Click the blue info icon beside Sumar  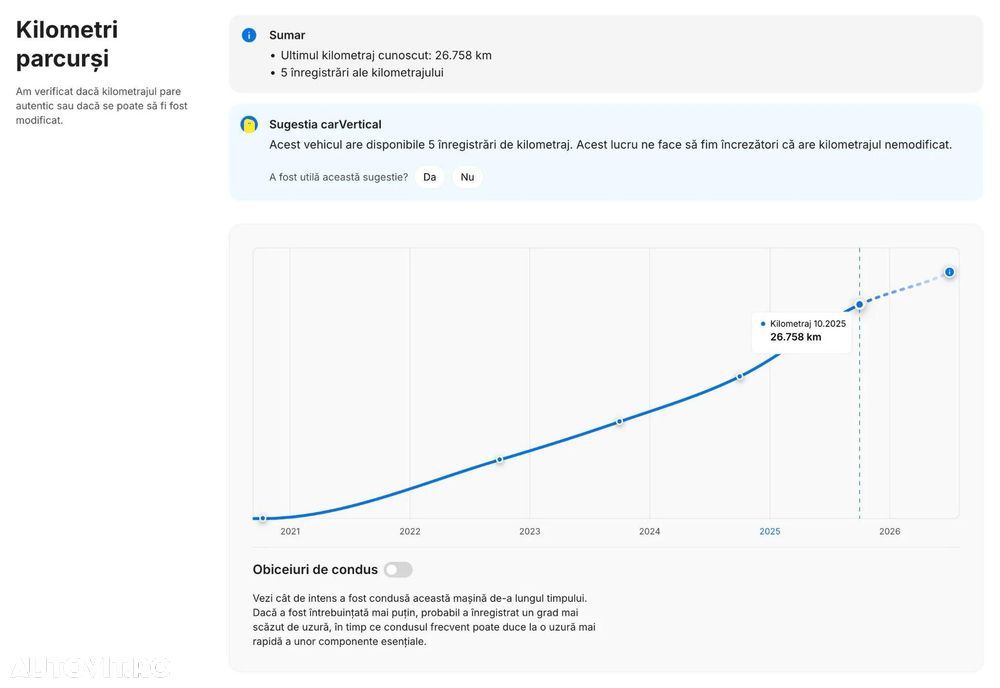[249, 35]
